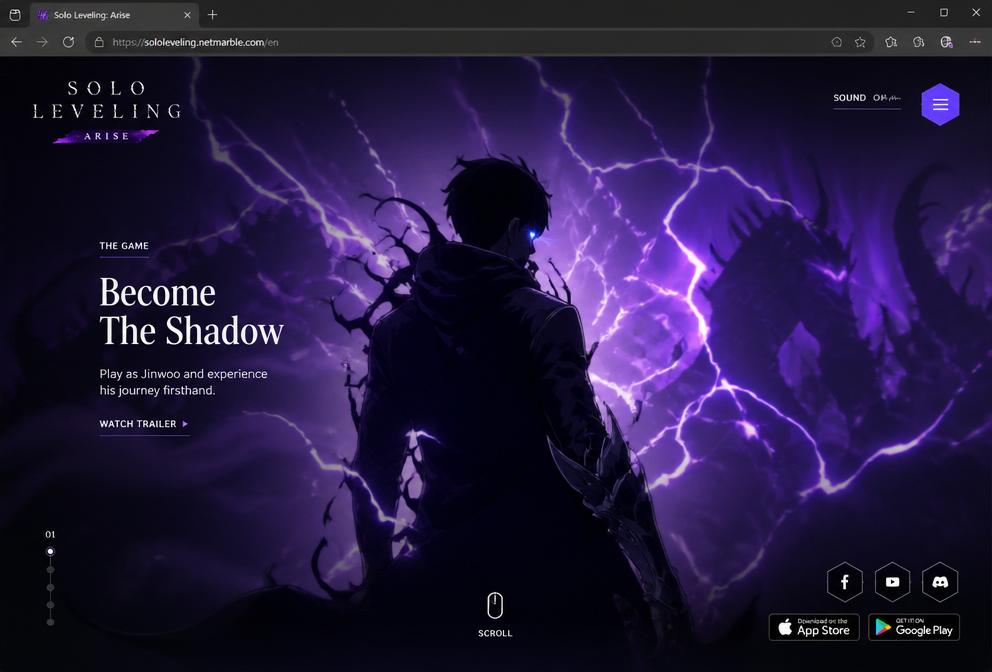Click the Become The Shadow headline

191,311
